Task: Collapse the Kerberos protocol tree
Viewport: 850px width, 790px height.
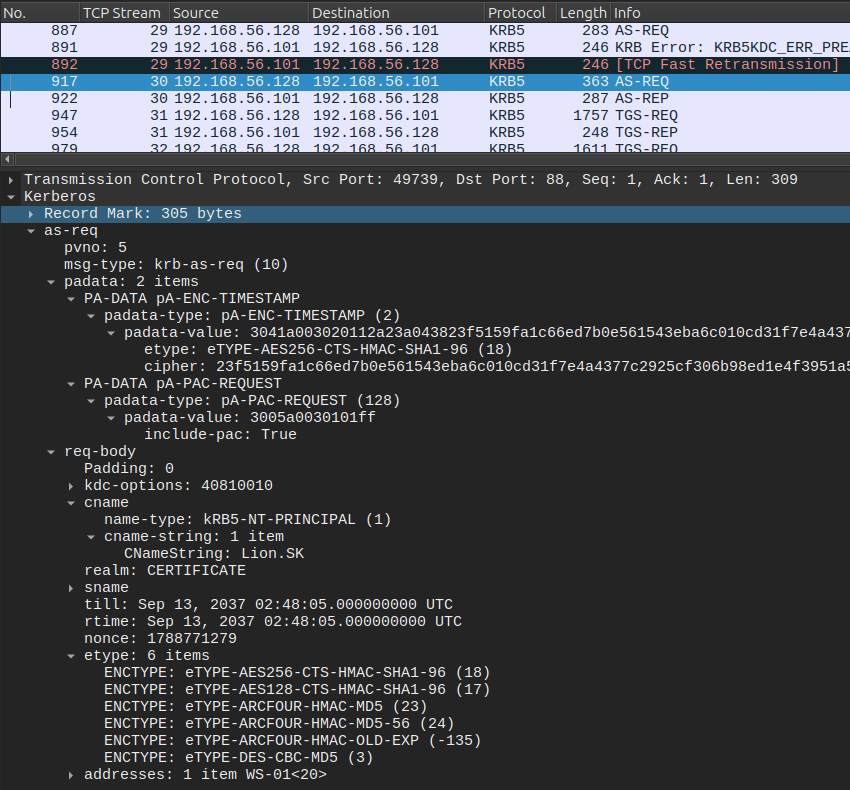Action: tap(11, 197)
